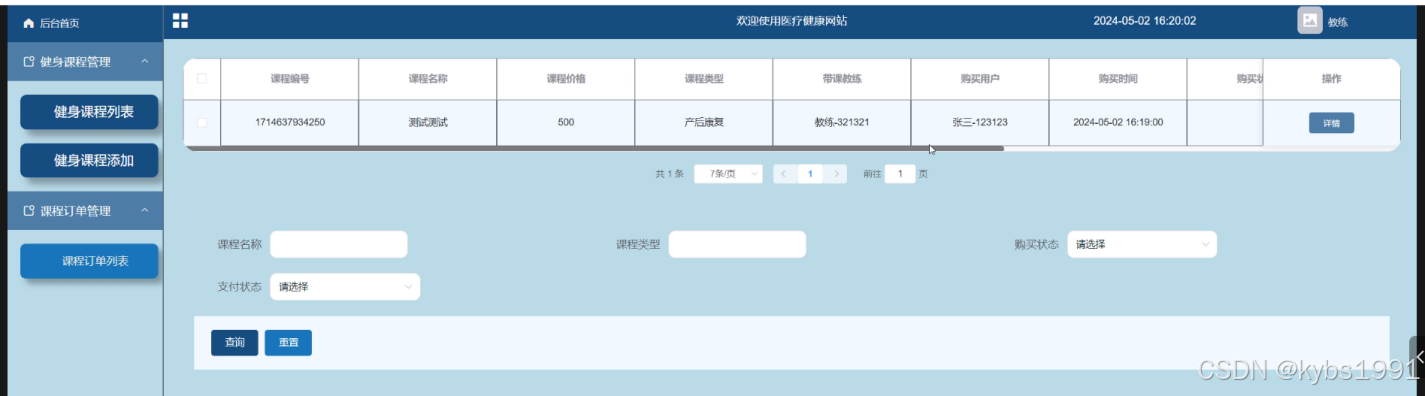Viewport: 1425px width, 396px height.
Task: Click the 带课教练 column header
Action: [842, 79]
